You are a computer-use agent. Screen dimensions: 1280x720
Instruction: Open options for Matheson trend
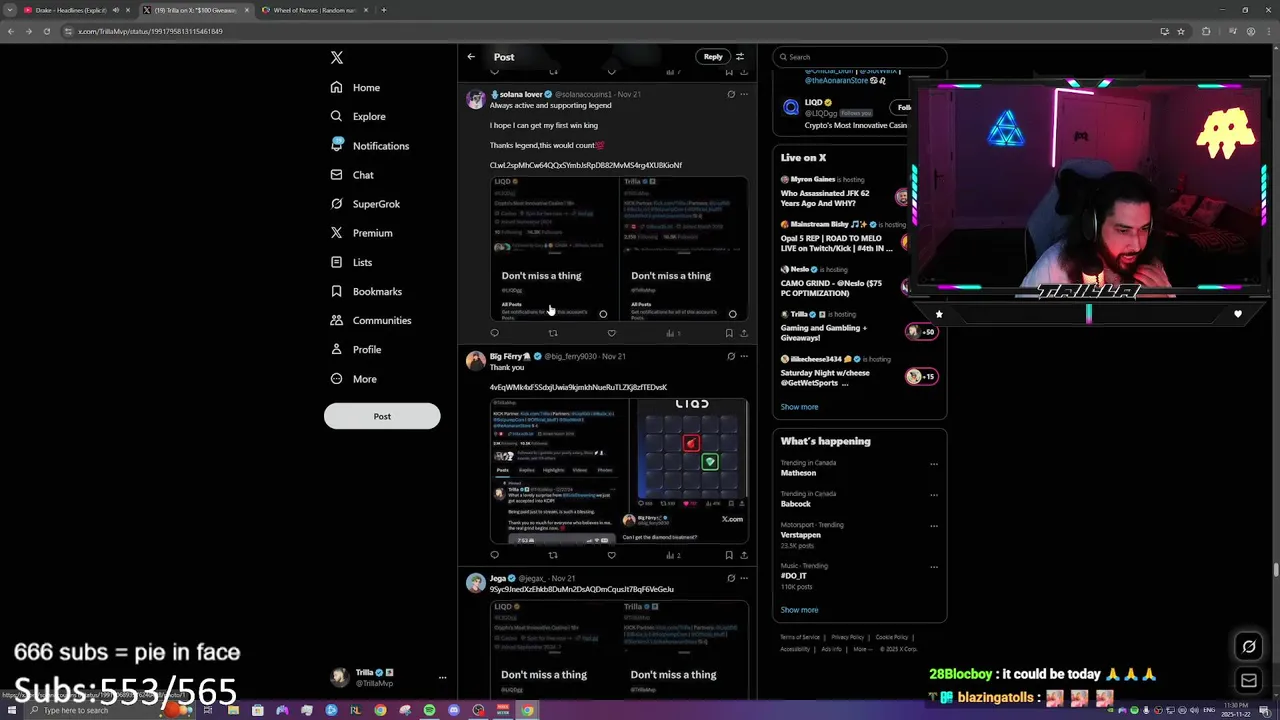coord(934,464)
